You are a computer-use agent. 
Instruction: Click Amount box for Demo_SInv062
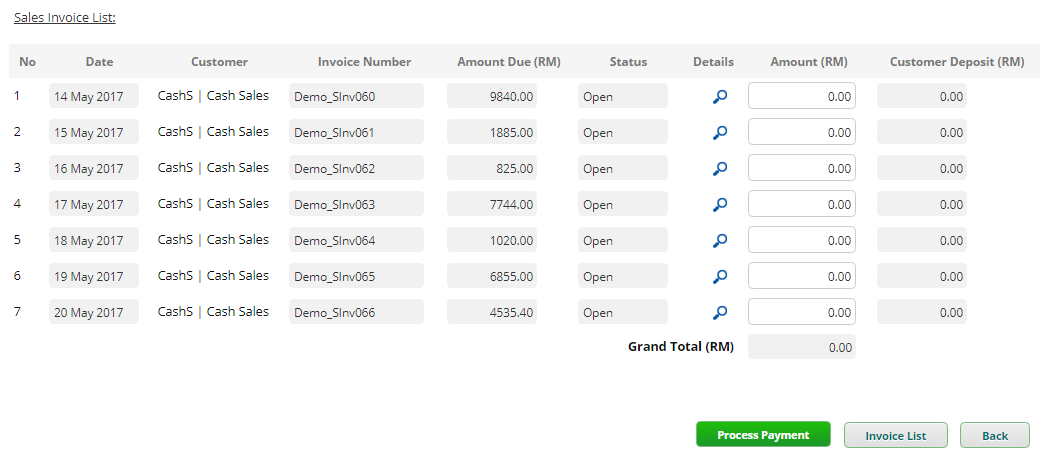tap(801, 168)
